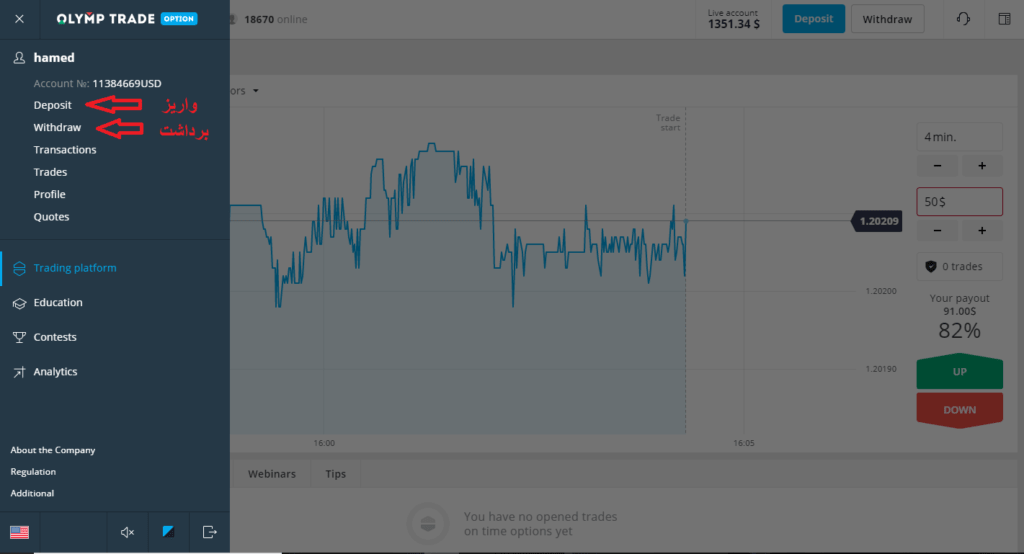1024x554 pixels.
Task: Click the blue Deposit button in header
Action: pyautogui.click(x=813, y=19)
